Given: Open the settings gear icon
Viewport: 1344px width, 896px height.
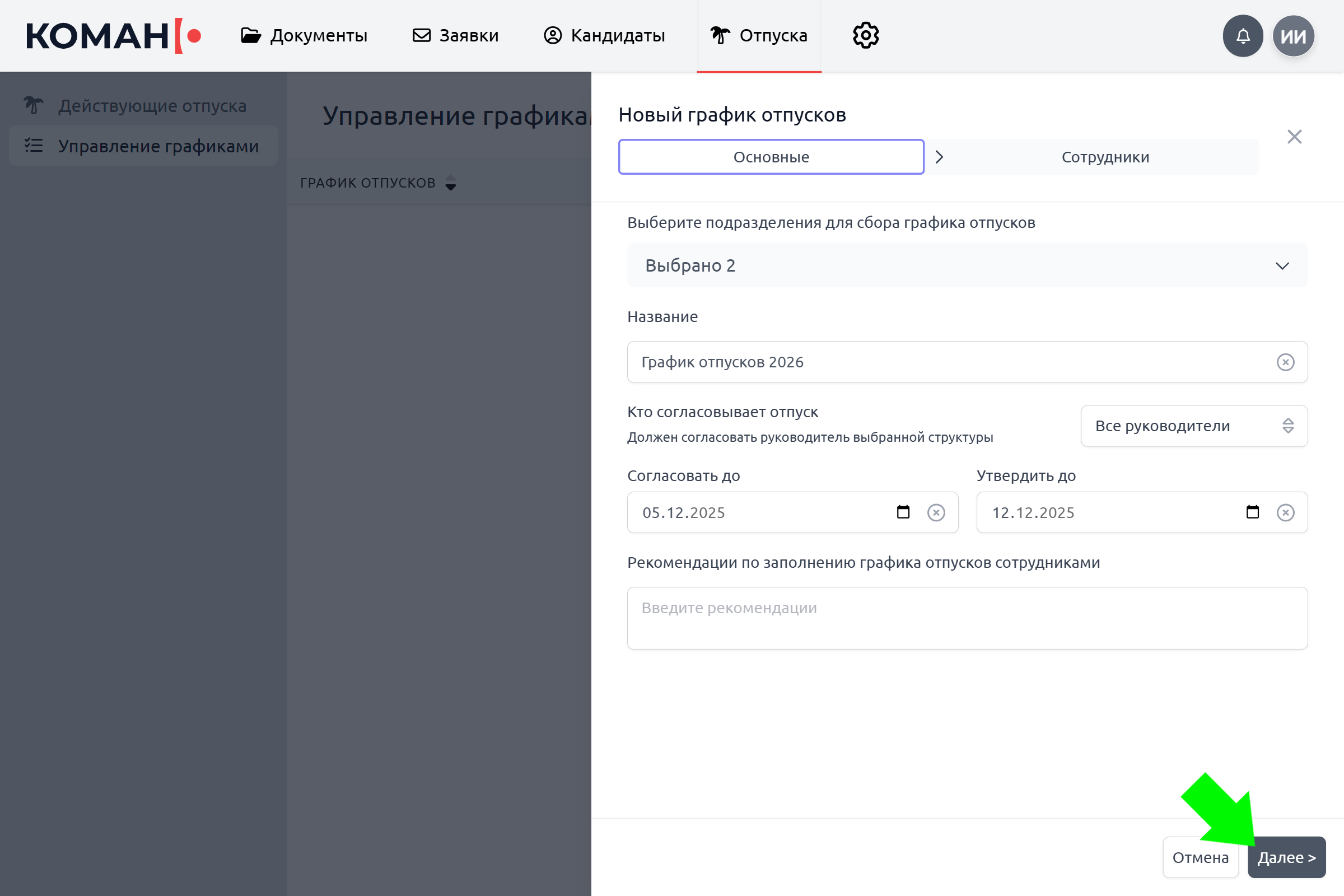Looking at the screenshot, I should (x=866, y=35).
